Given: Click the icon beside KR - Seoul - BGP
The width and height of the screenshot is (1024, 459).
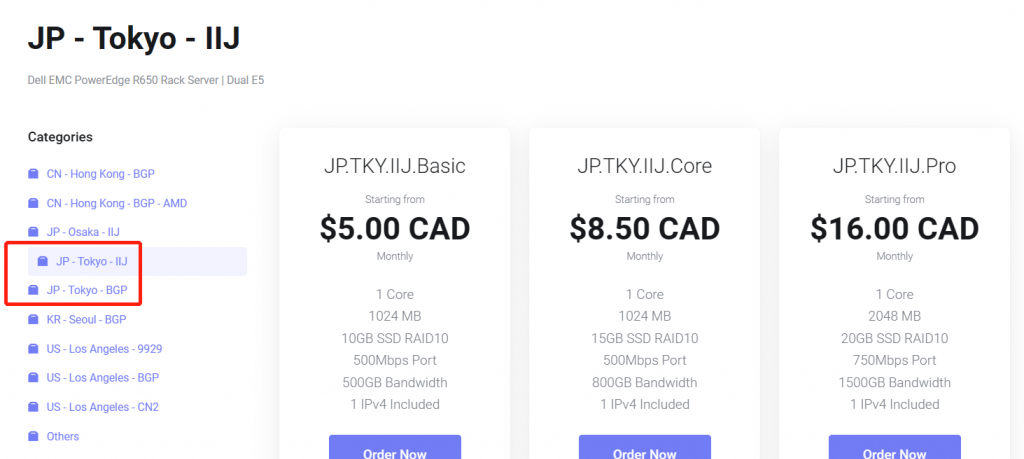Looking at the screenshot, I should (x=33, y=319).
